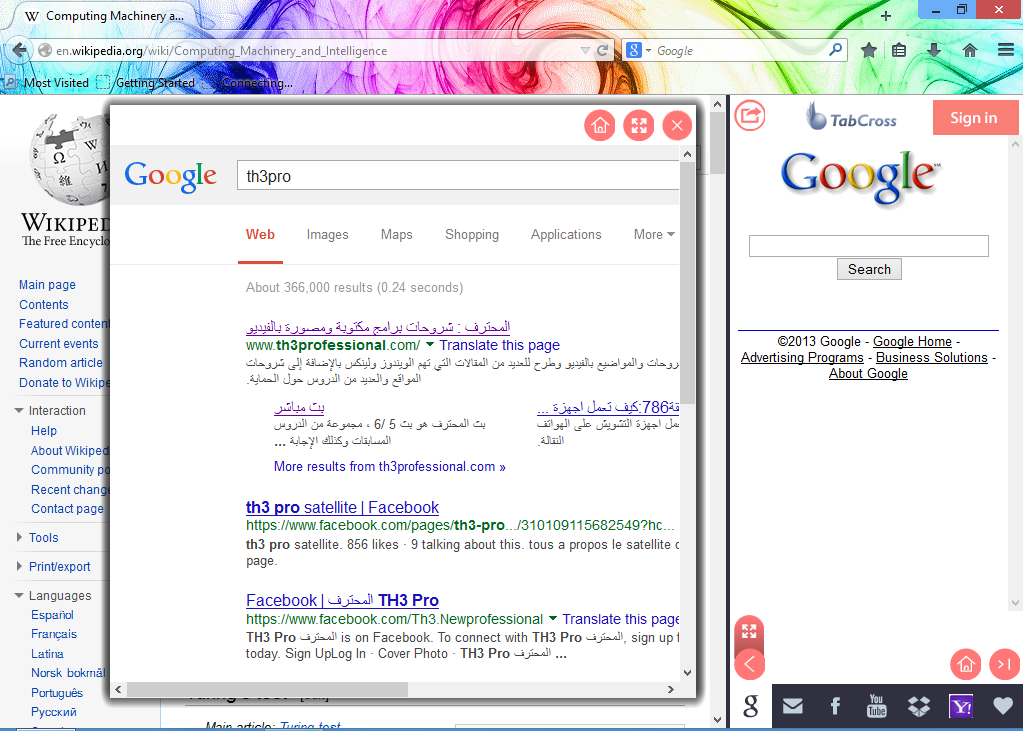This screenshot has width=1023, height=731.
Task: Click the browser back arrow button
Action: point(20,50)
